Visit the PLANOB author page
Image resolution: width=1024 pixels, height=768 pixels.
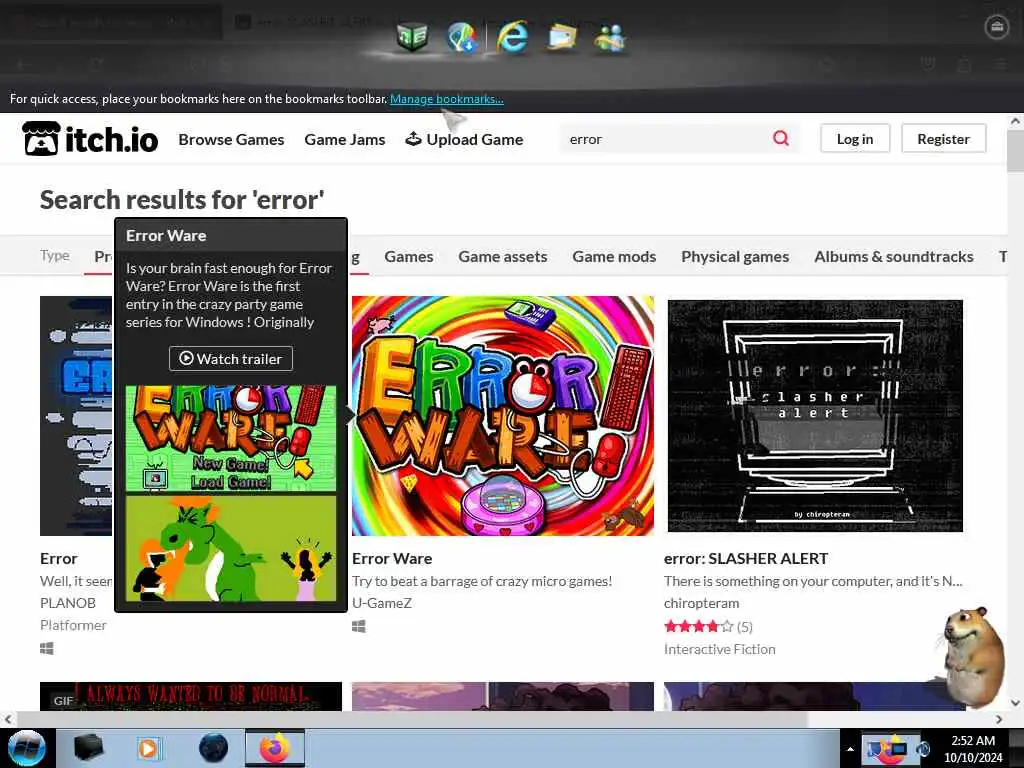tap(68, 603)
